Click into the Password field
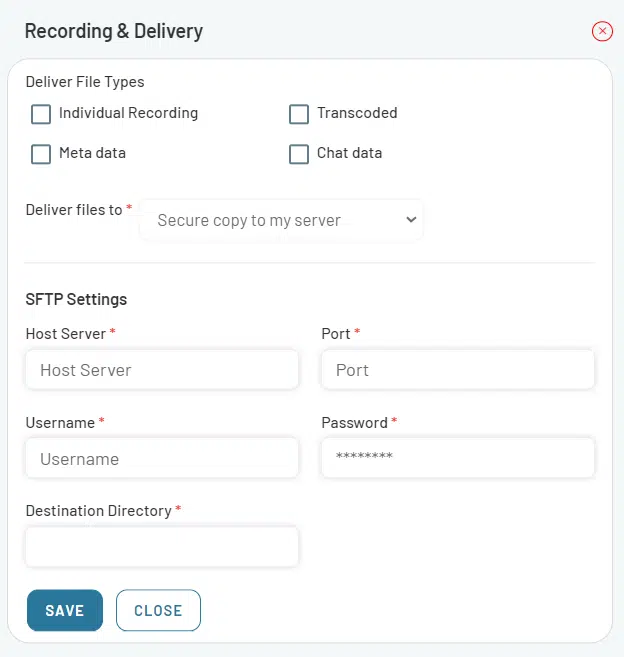Image resolution: width=624 pixels, height=657 pixels. pos(457,459)
